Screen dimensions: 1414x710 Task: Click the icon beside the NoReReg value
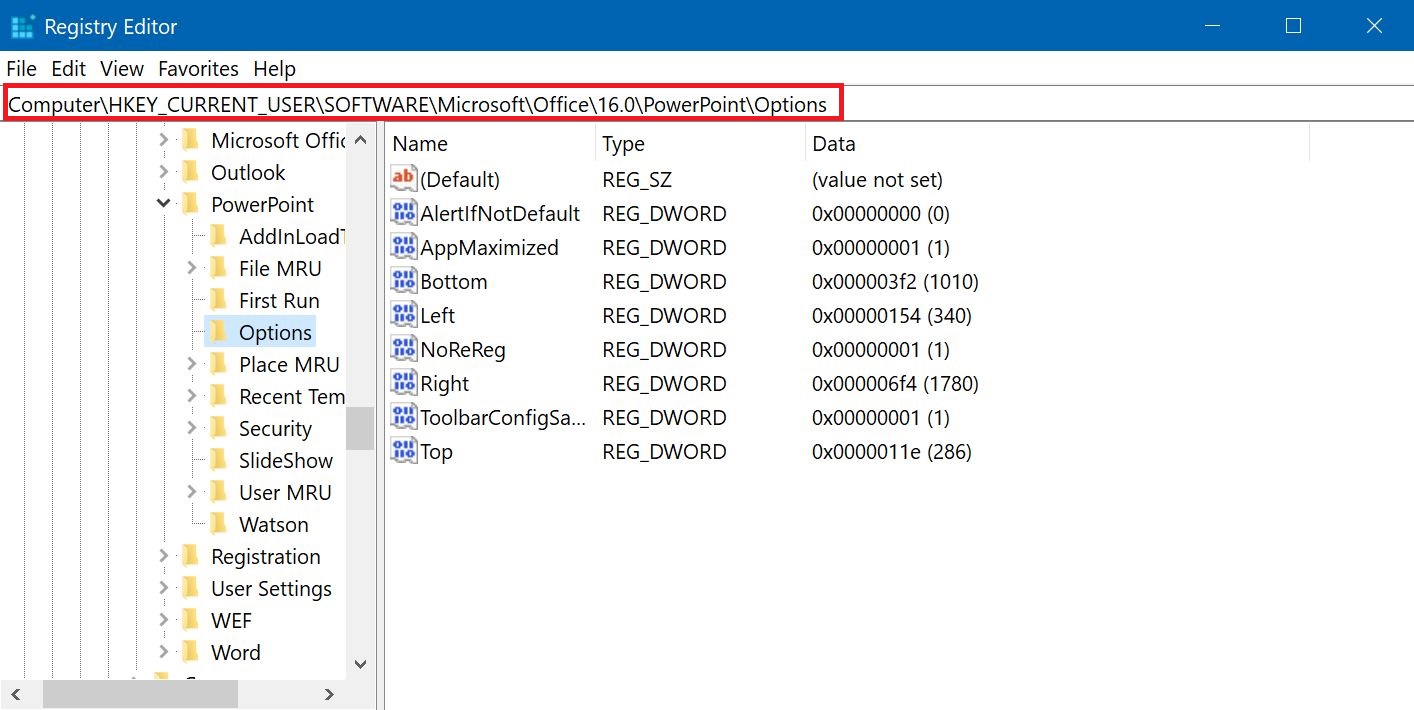pos(403,349)
